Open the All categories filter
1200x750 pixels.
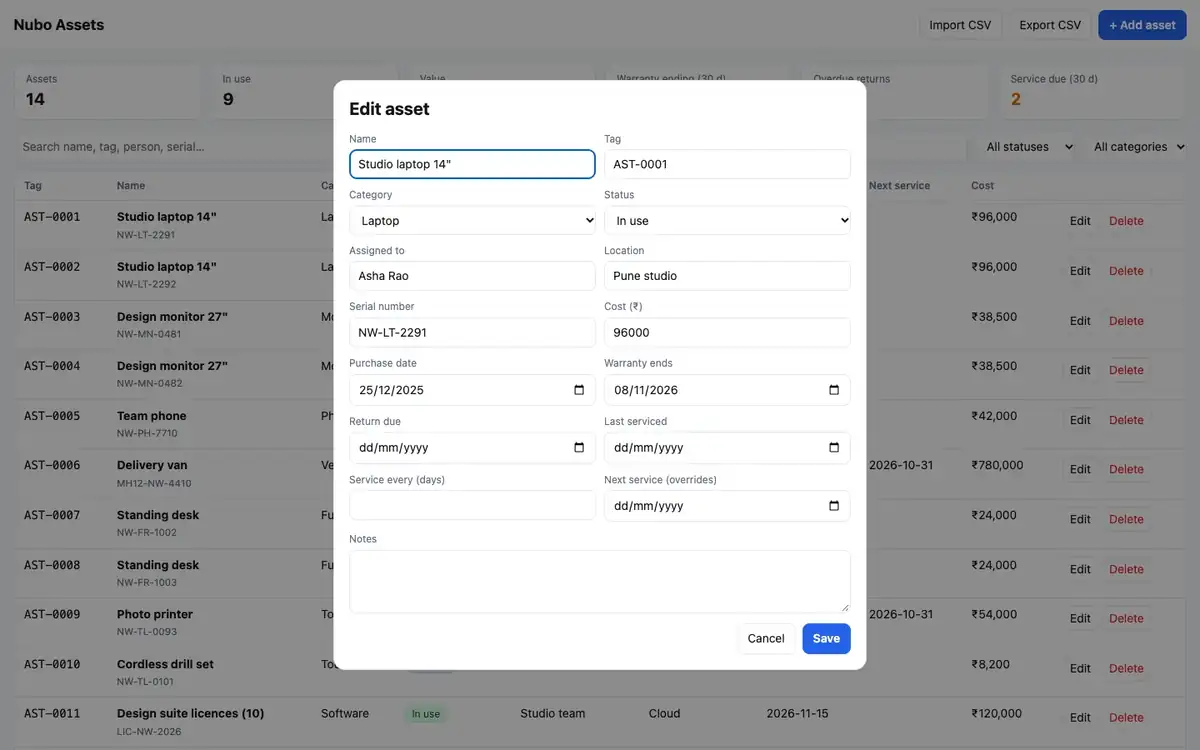click(1138, 147)
